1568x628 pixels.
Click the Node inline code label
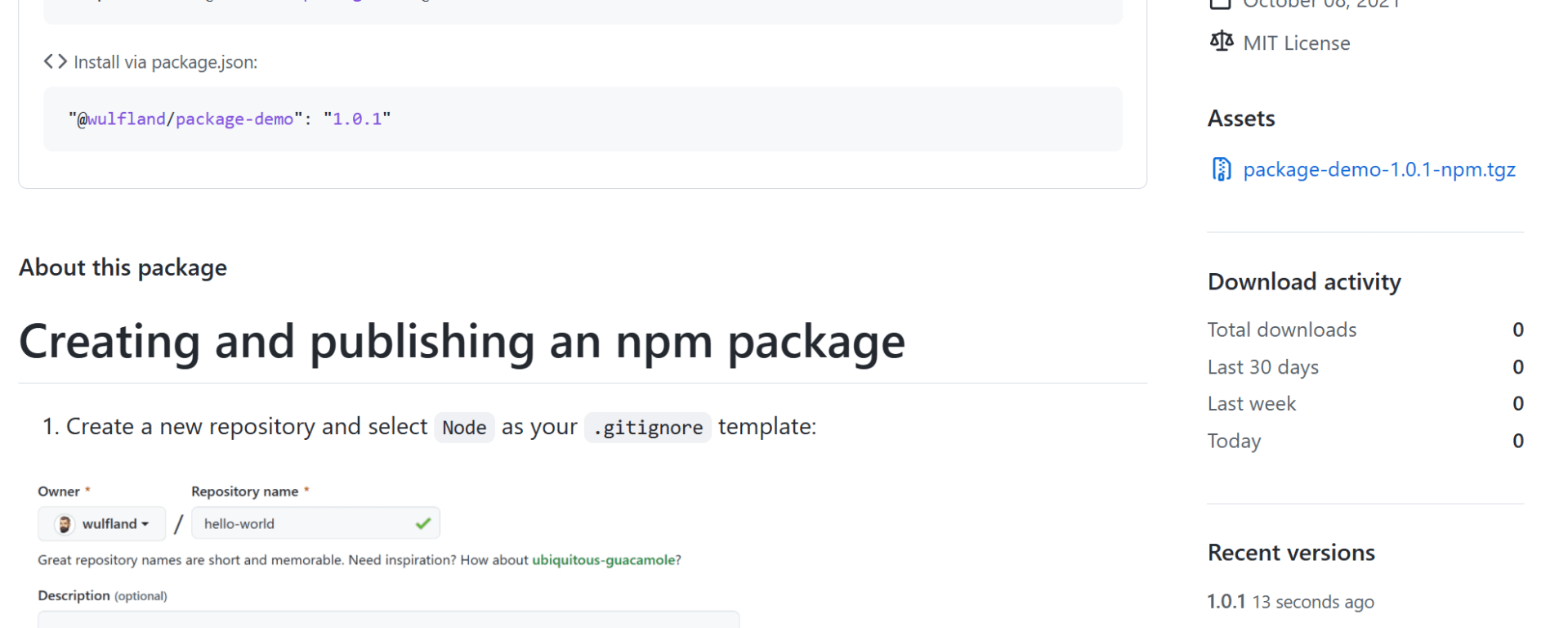[x=464, y=428]
